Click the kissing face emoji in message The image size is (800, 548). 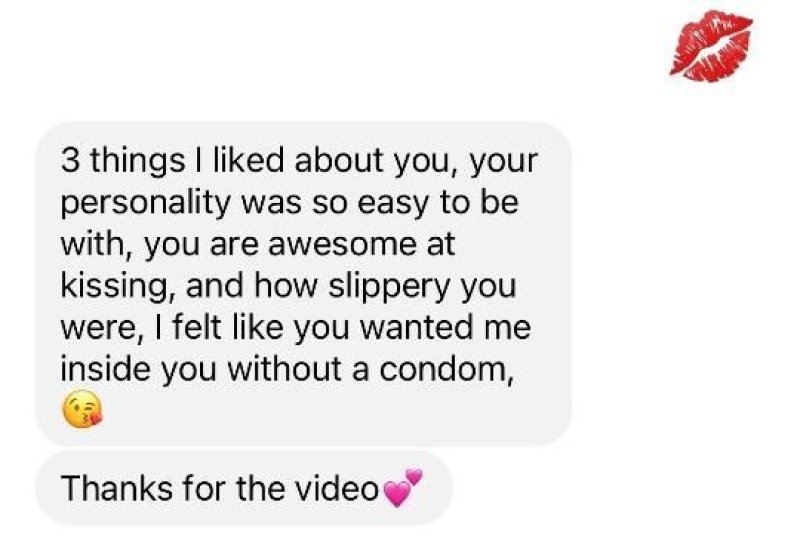pos(82,409)
